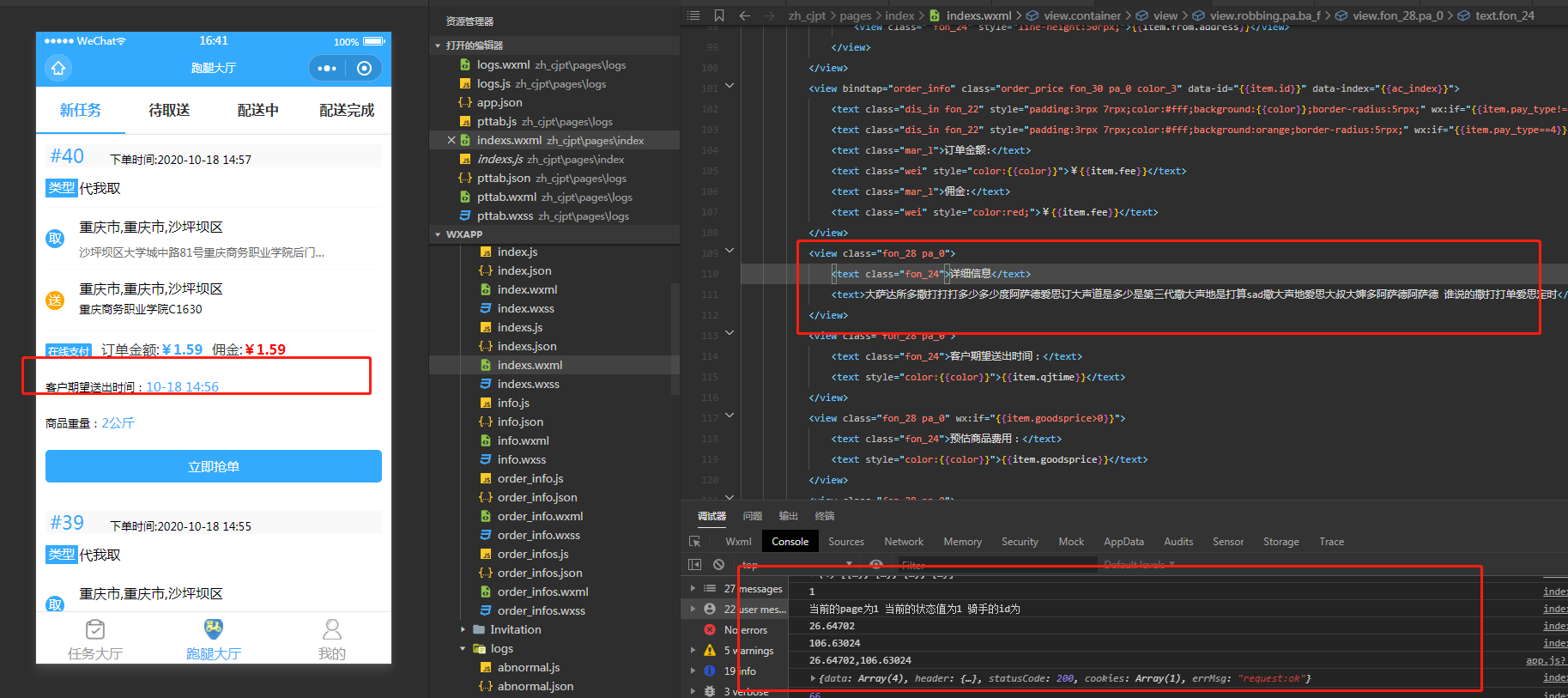Fold code at line 117 chevron
1568x698 pixels.
(730, 415)
